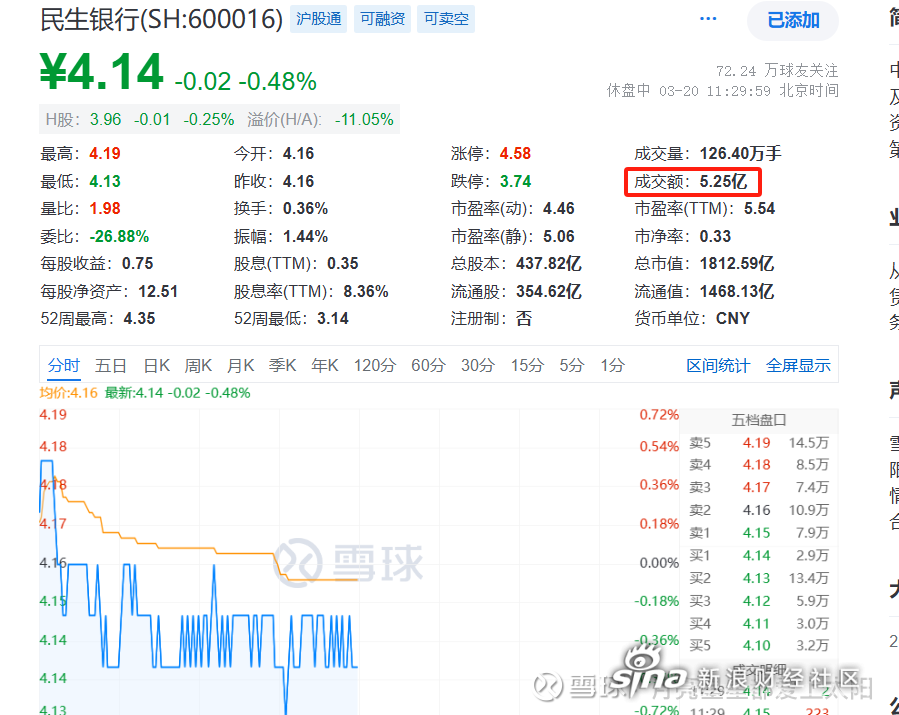Click the 市盈率(TTM) value 5.54
This screenshot has width=899, height=715.
[759, 209]
